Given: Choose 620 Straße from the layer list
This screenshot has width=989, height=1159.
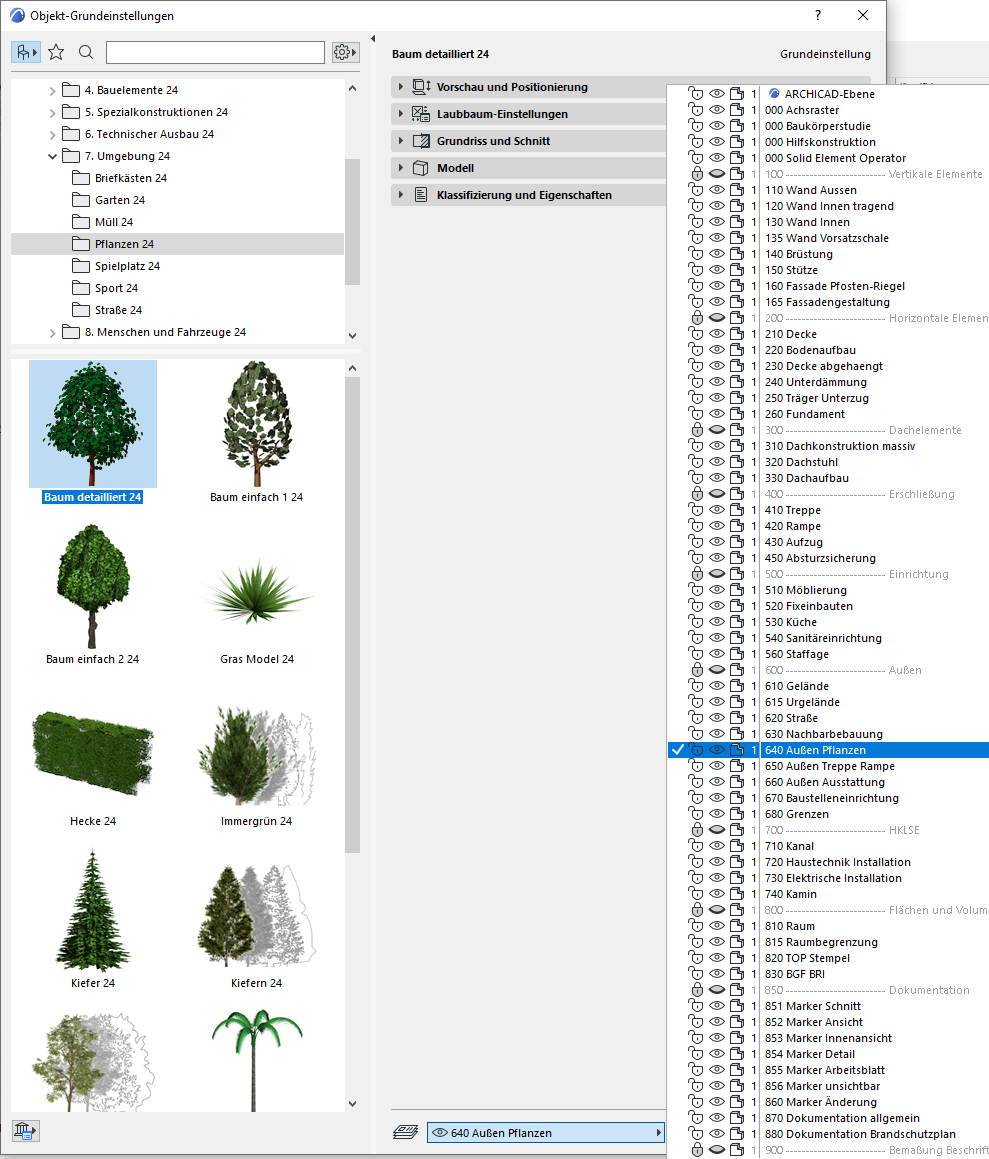Looking at the screenshot, I should coord(791,718).
